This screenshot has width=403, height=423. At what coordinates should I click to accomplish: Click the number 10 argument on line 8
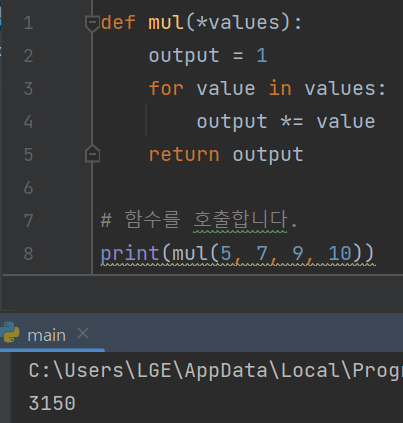[340, 253]
